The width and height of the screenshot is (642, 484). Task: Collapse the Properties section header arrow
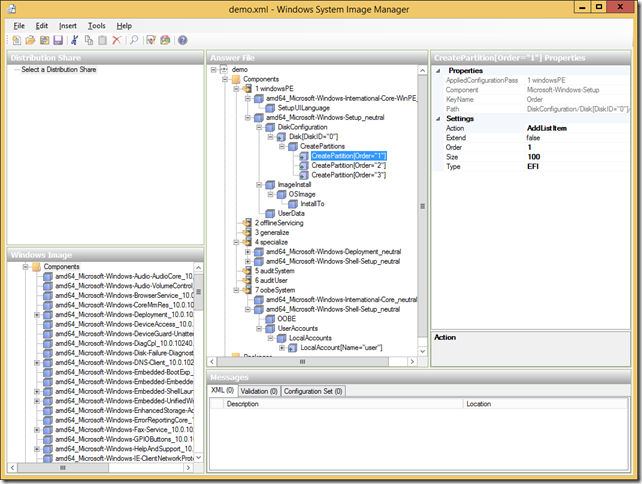pyautogui.click(x=438, y=71)
